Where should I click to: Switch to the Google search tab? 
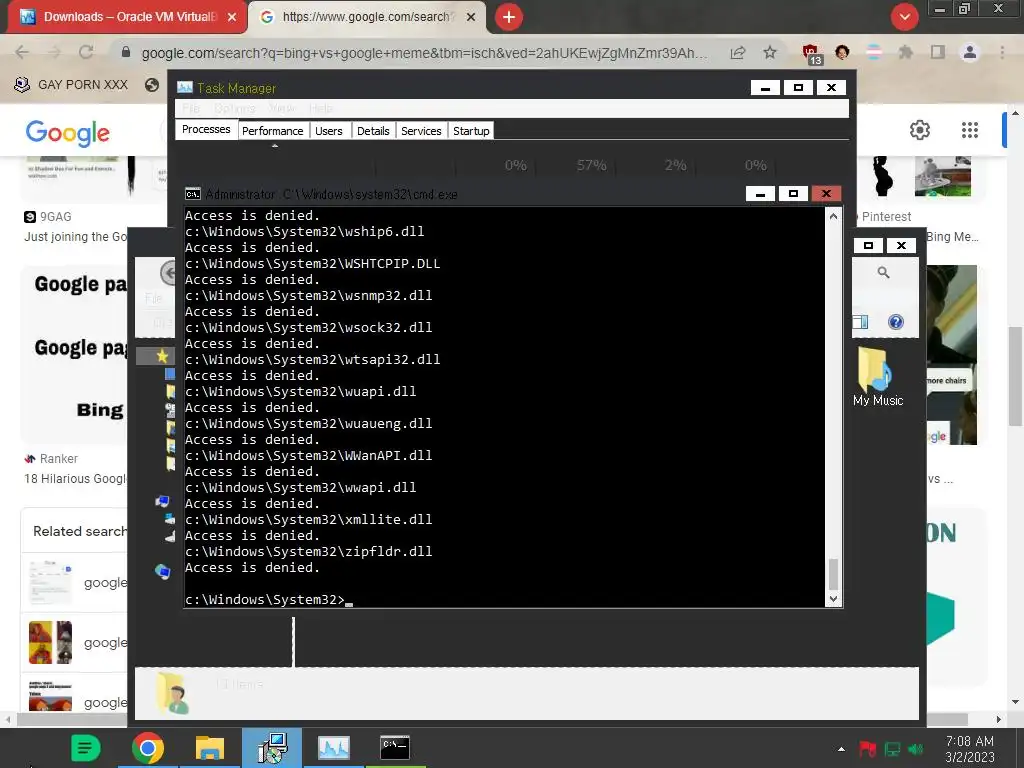click(366, 17)
